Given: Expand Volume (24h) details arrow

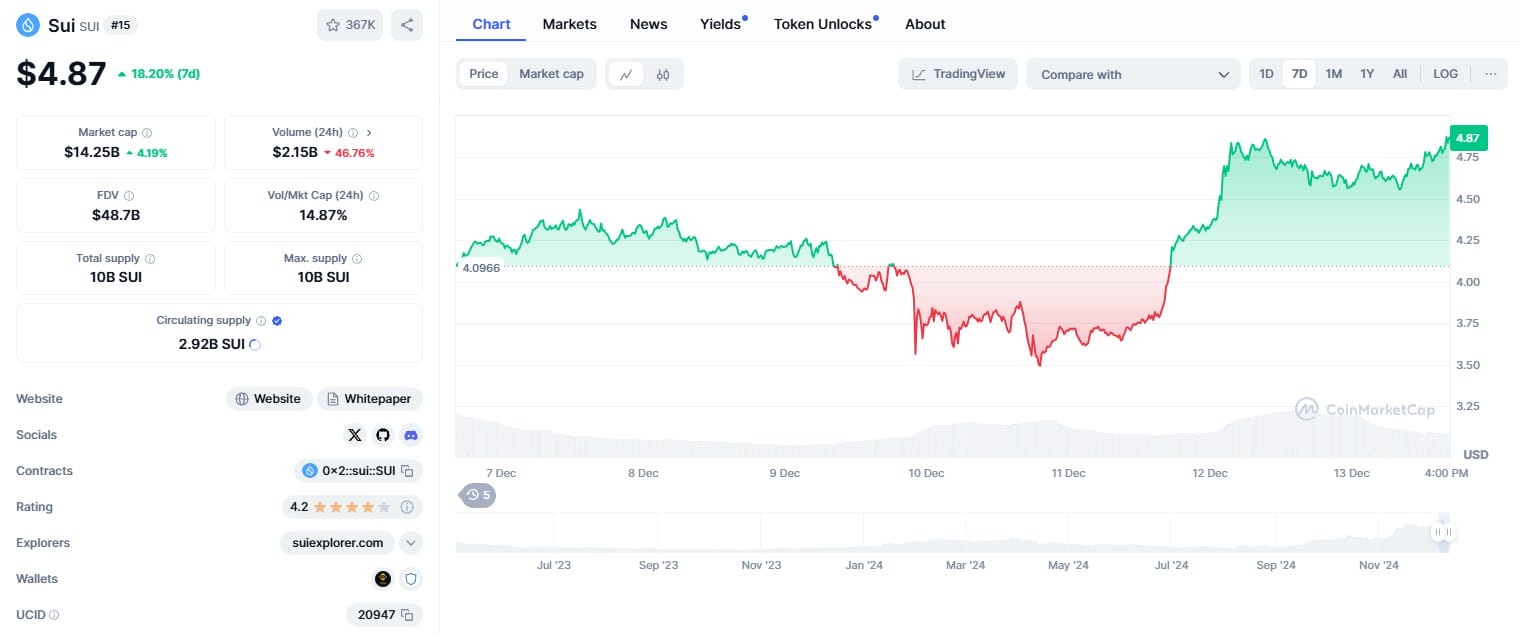Looking at the screenshot, I should (x=369, y=133).
